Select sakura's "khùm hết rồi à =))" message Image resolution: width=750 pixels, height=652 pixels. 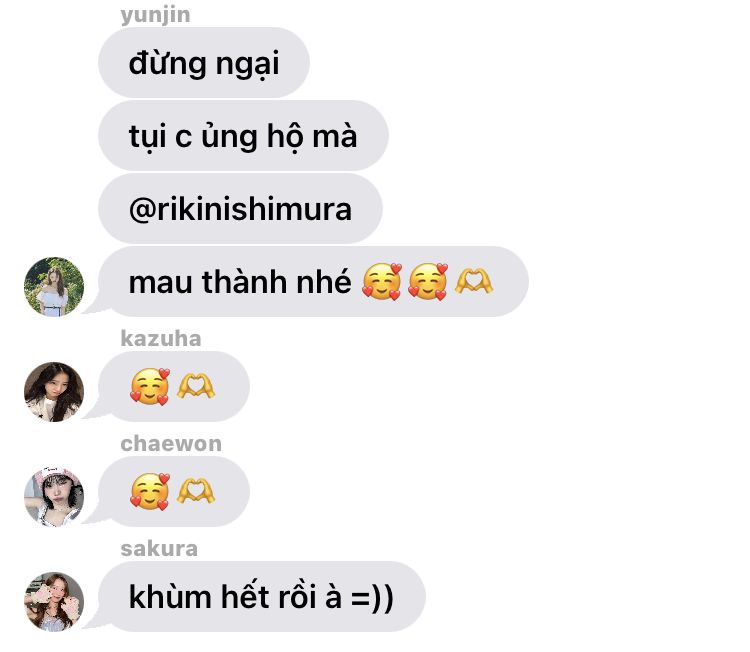(262, 597)
